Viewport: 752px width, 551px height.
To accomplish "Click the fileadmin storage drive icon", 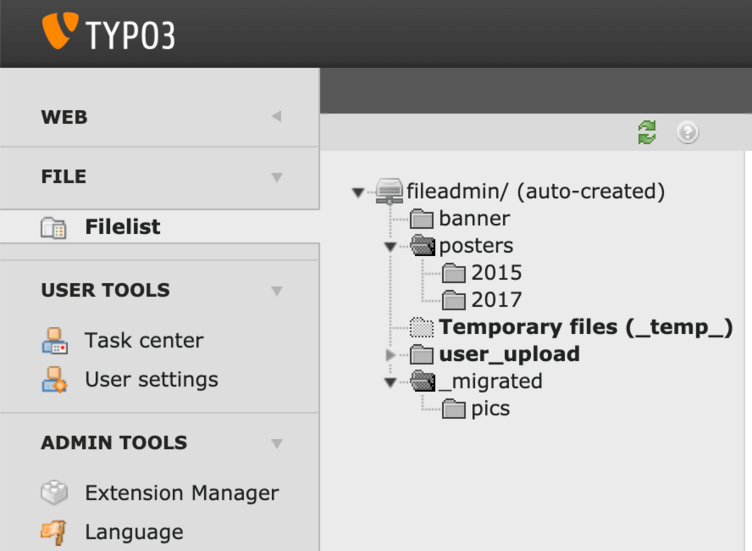I will (x=389, y=191).
